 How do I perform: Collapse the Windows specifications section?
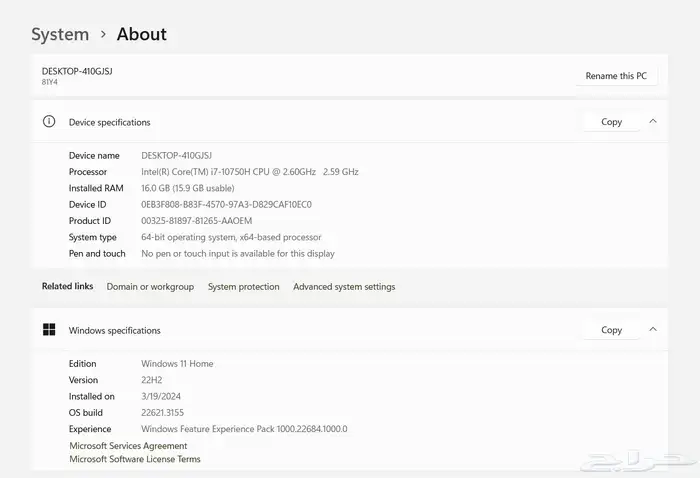pyautogui.click(x=653, y=329)
